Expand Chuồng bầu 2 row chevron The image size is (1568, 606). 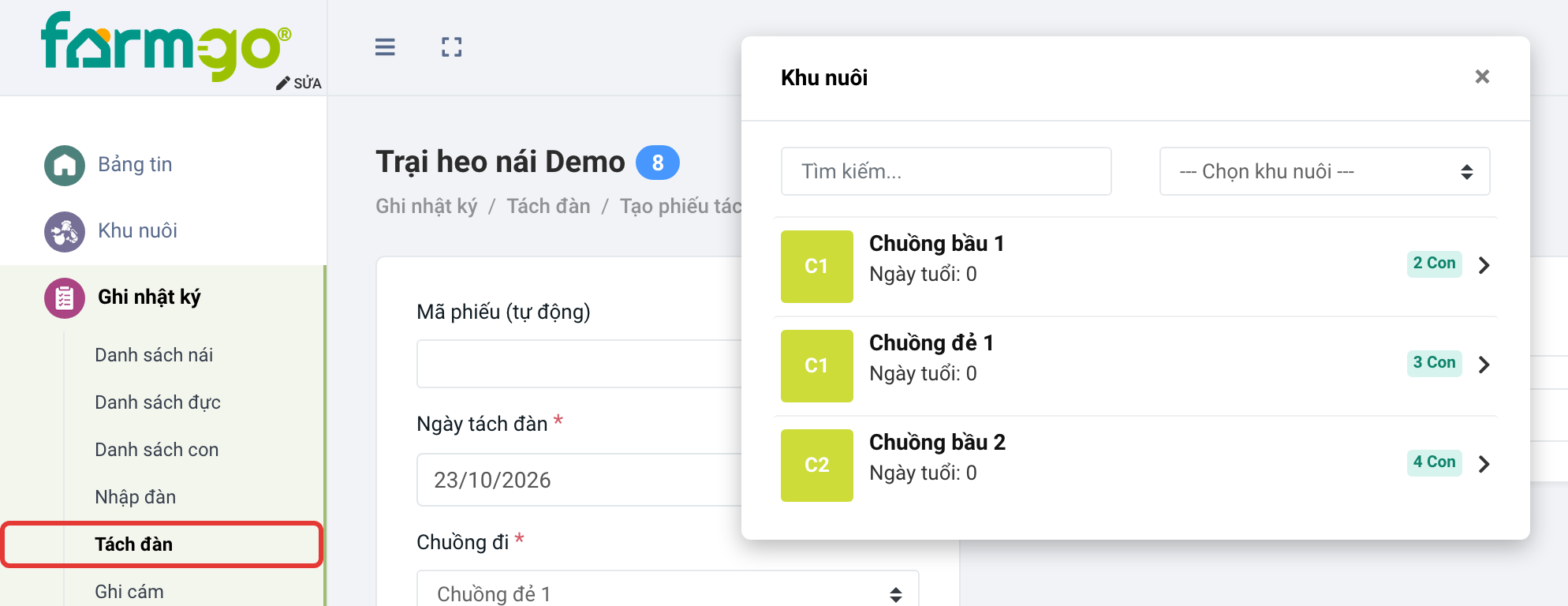(1484, 464)
